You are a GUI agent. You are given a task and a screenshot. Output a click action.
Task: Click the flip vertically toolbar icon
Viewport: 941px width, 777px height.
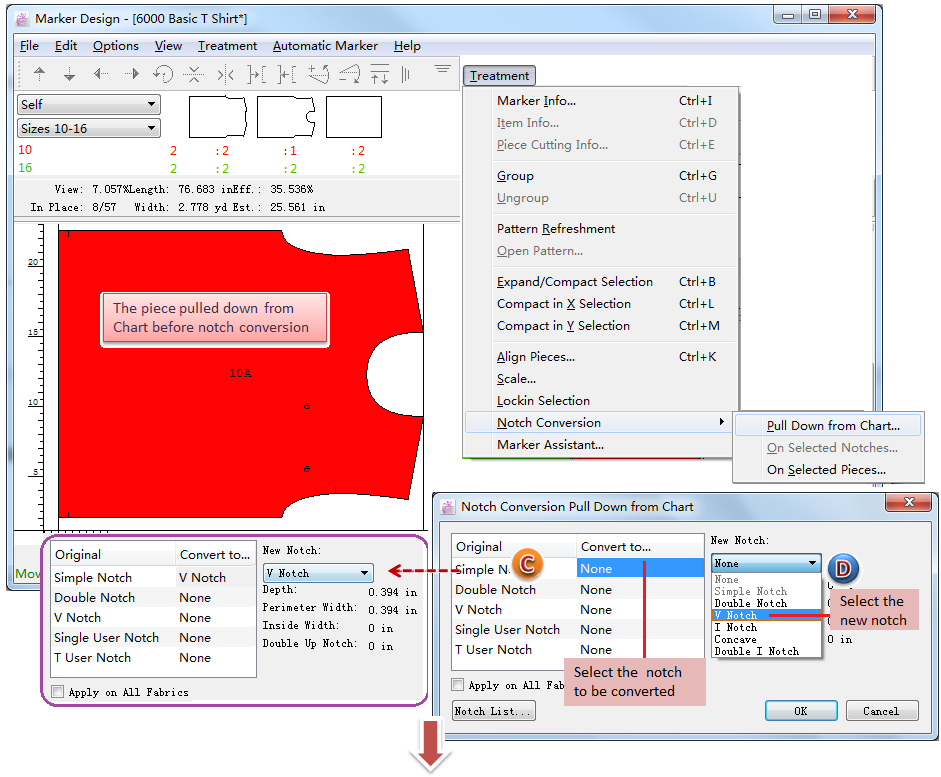pos(195,74)
